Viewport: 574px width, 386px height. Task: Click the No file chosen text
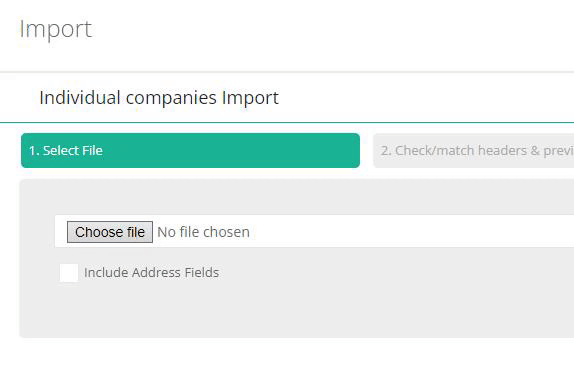pyautogui.click(x=204, y=232)
